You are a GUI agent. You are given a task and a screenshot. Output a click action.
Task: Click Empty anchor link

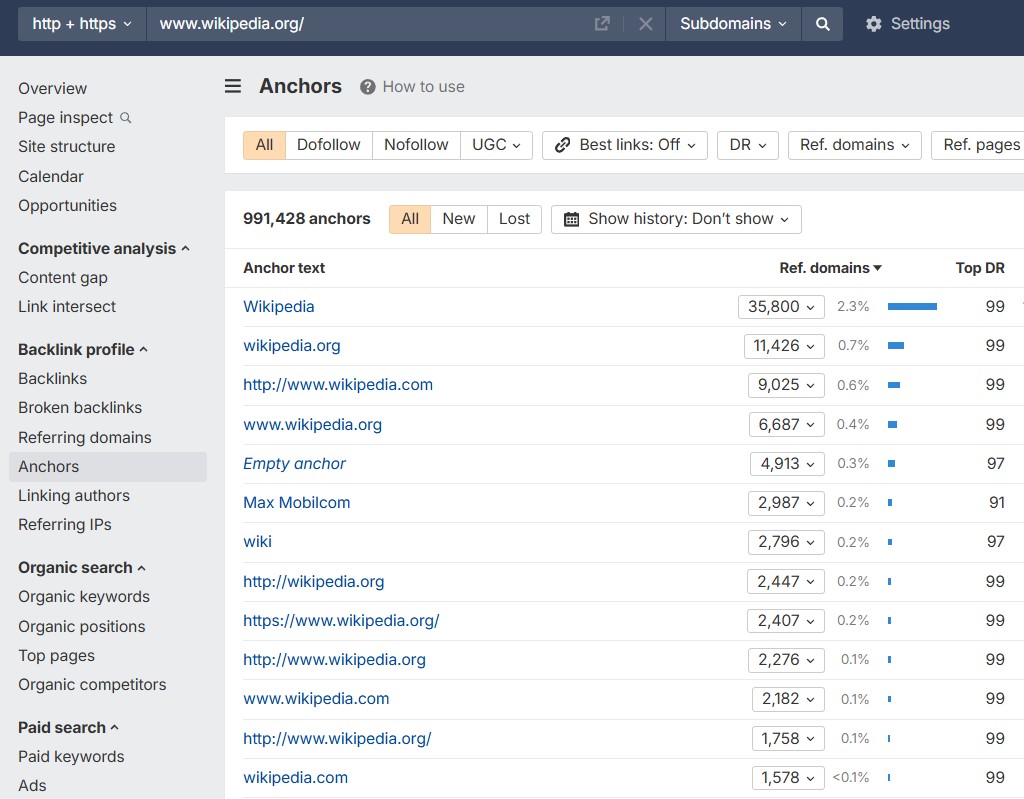coord(294,464)
